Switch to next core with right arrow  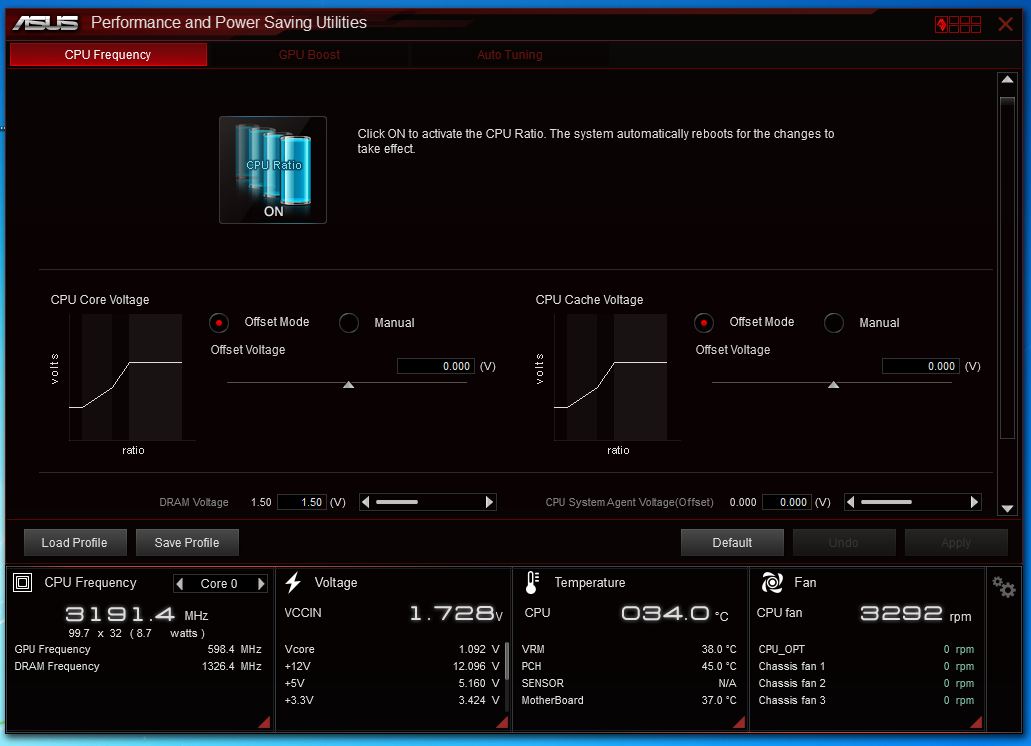261,584
